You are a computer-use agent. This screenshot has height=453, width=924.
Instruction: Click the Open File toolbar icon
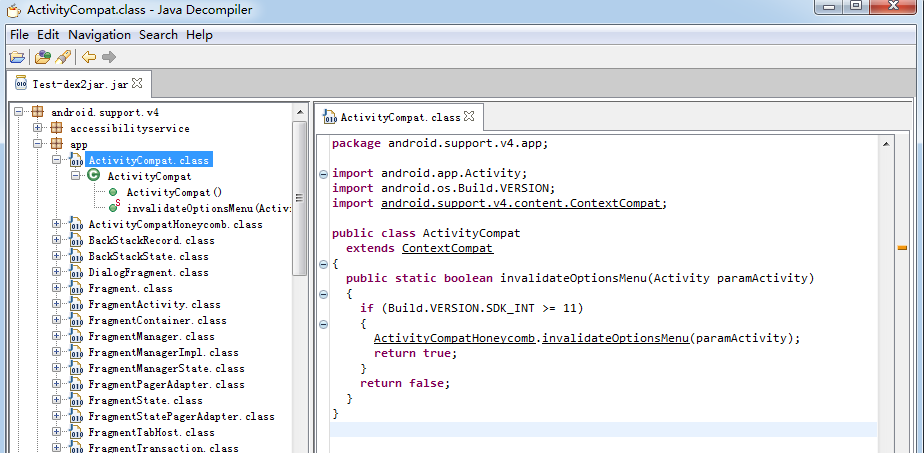click(16, 57)
